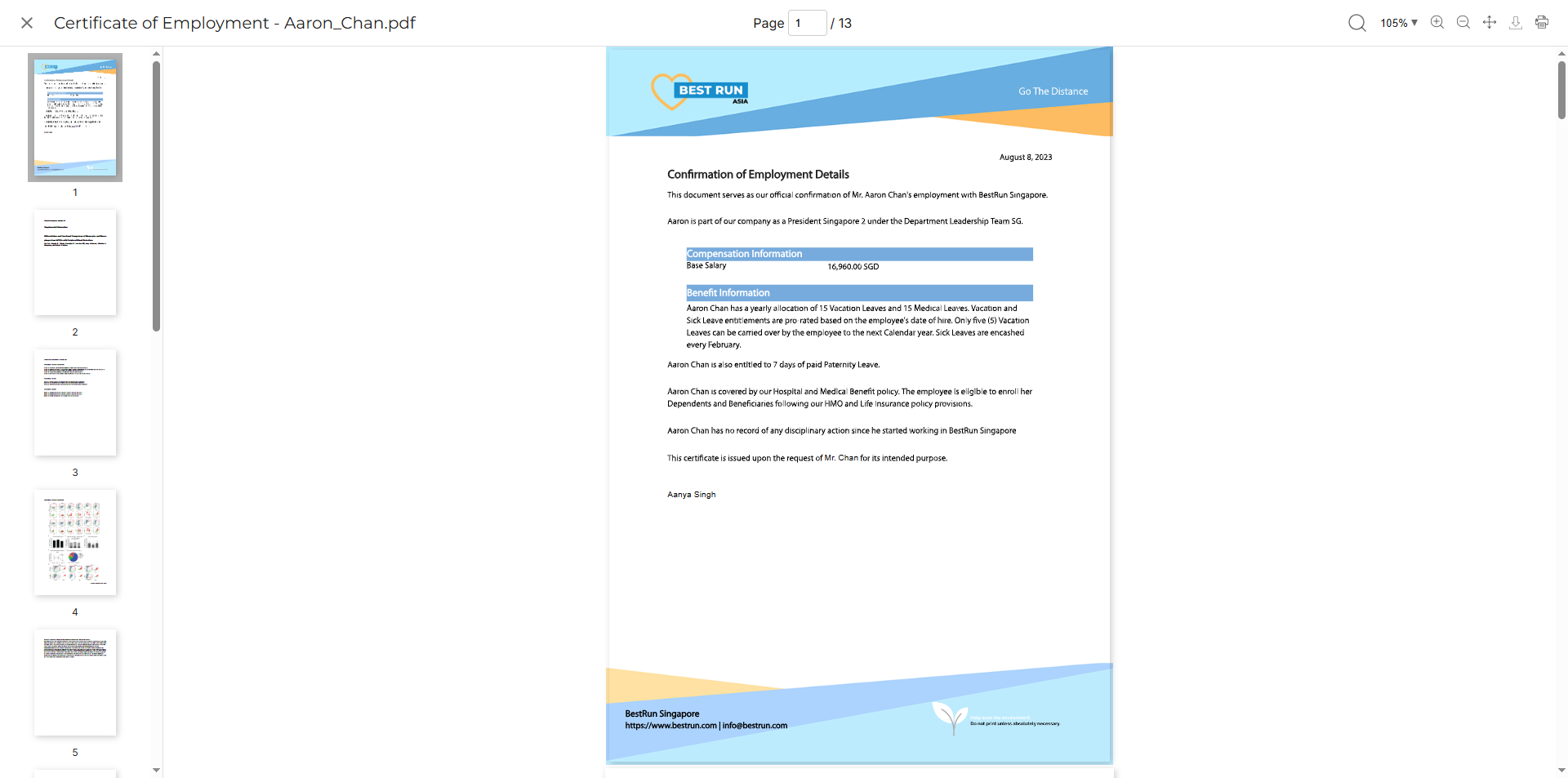1568x778 pixels.
Task: Click the thumbnail panel scrollbar handle
Action: [156, 196]
